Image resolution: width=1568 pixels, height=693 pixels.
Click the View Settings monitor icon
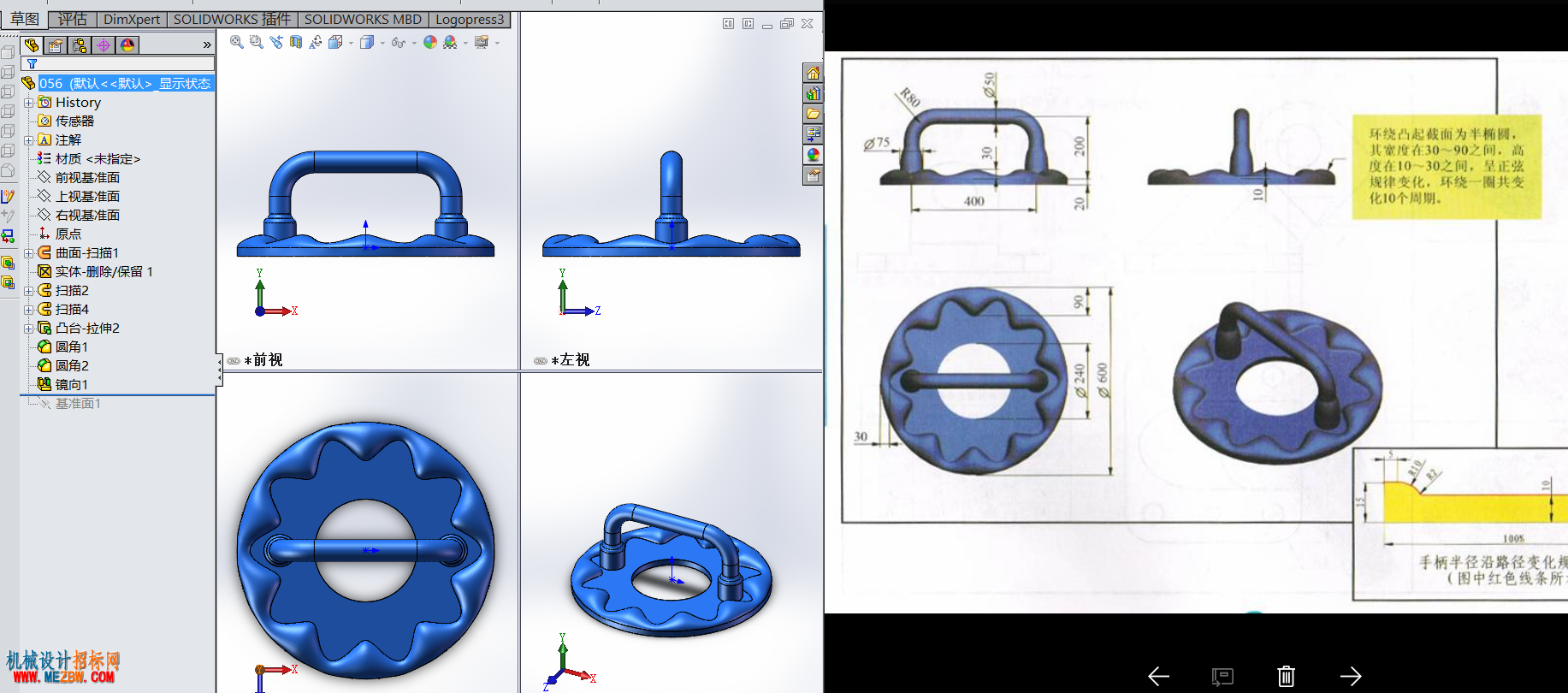pyautogui.click(x=482, y=42)
